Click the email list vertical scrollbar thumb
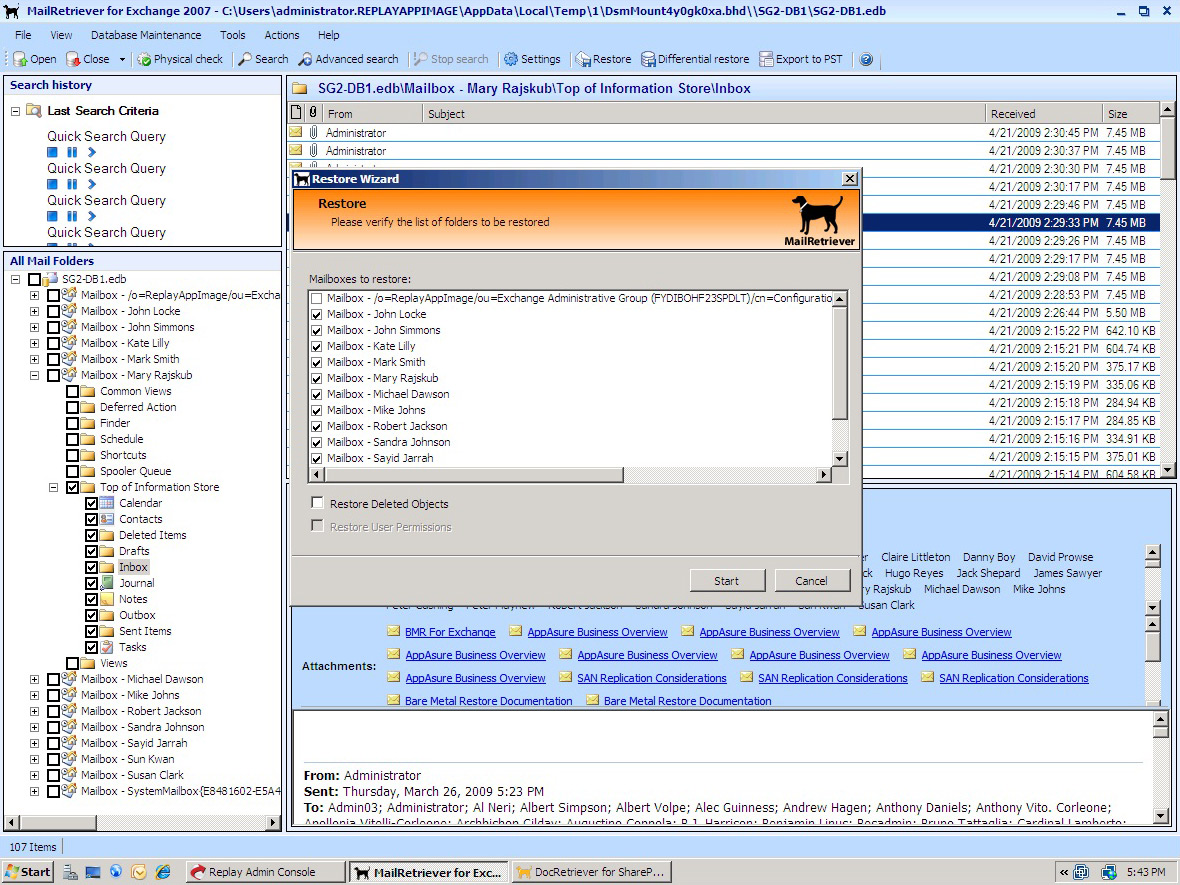1180x885 pixels. click(1166, 148)
